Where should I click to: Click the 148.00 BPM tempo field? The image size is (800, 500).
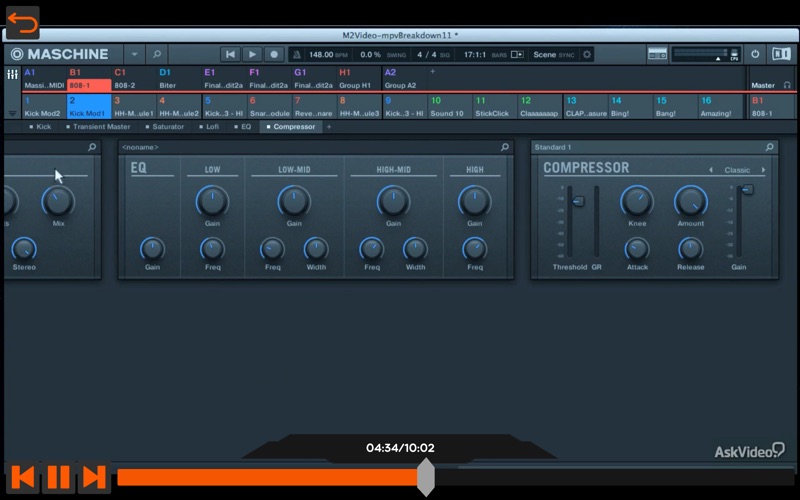coord(328,55)
